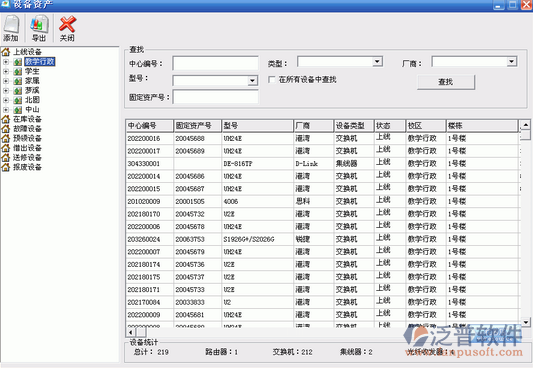Click the table's vertical scrollbar down arrow
Screen dimensions: 533x368
(x=526, y=322)
